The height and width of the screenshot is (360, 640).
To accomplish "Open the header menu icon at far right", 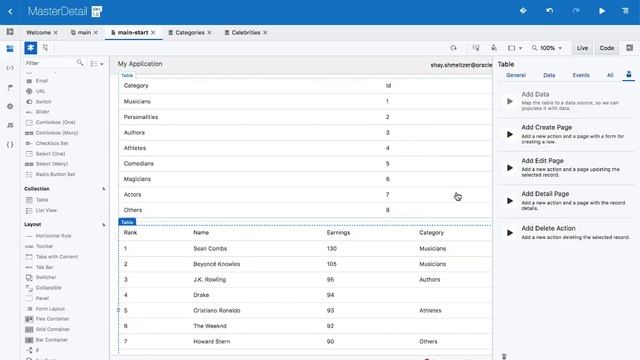I will (x=626, y=11).
